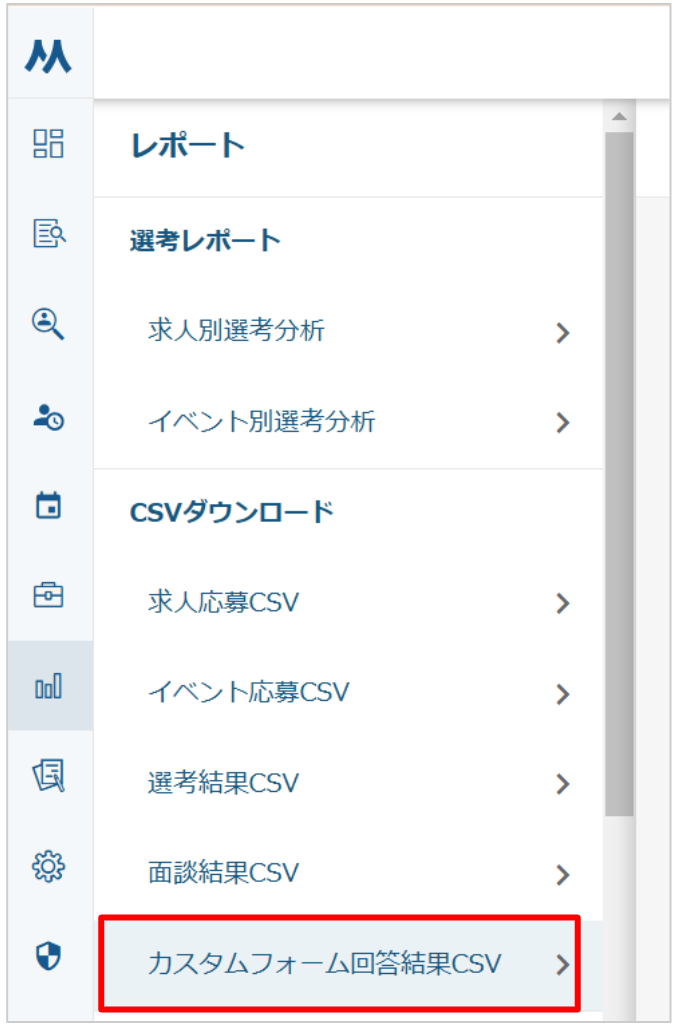682x1029 pixels.
Task: Click the person search magnifier icon
Action: tap(48, 324)
